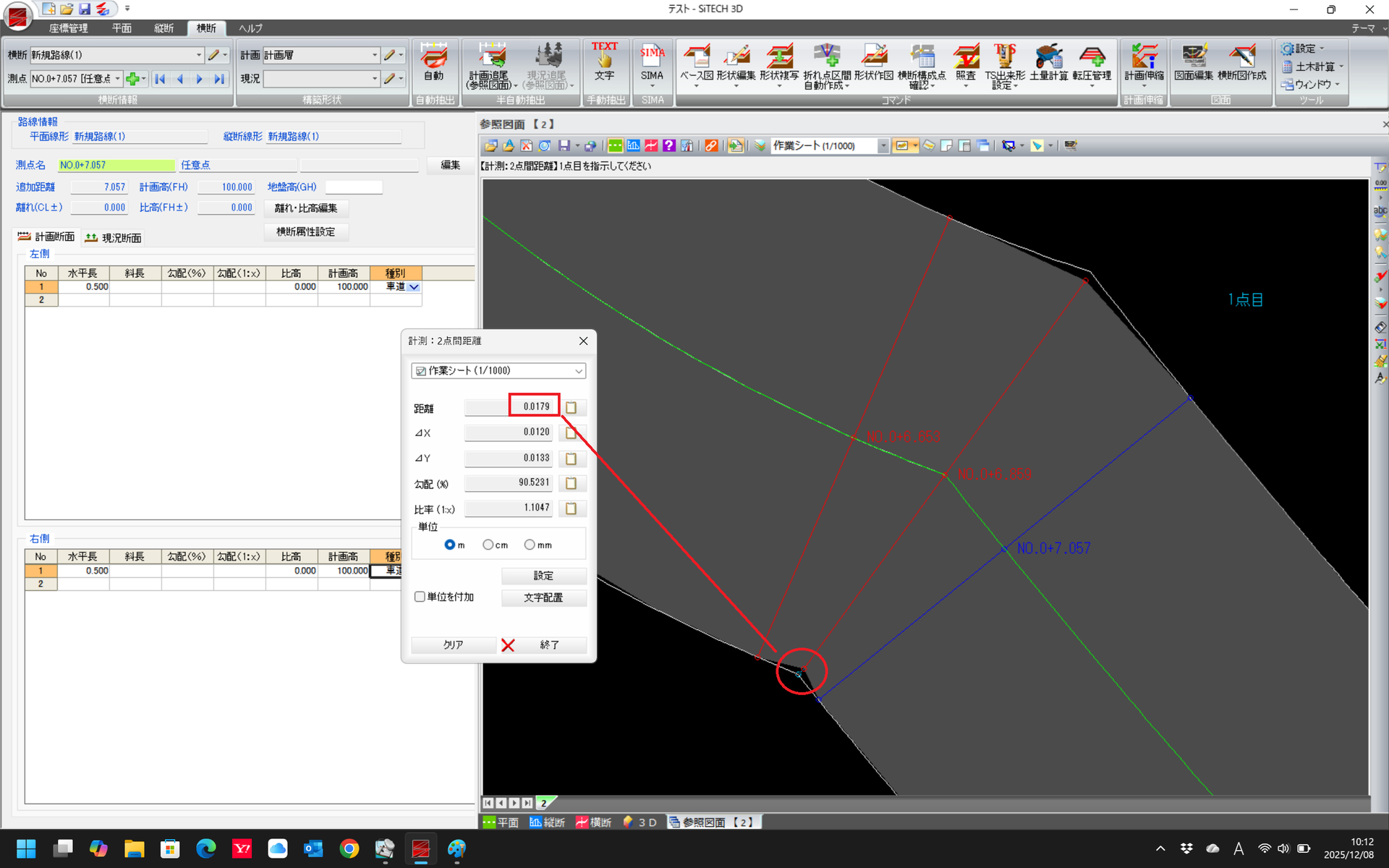Click the 横断属性設定 button
1389x868 pixels.
click(x=305, y=232)
